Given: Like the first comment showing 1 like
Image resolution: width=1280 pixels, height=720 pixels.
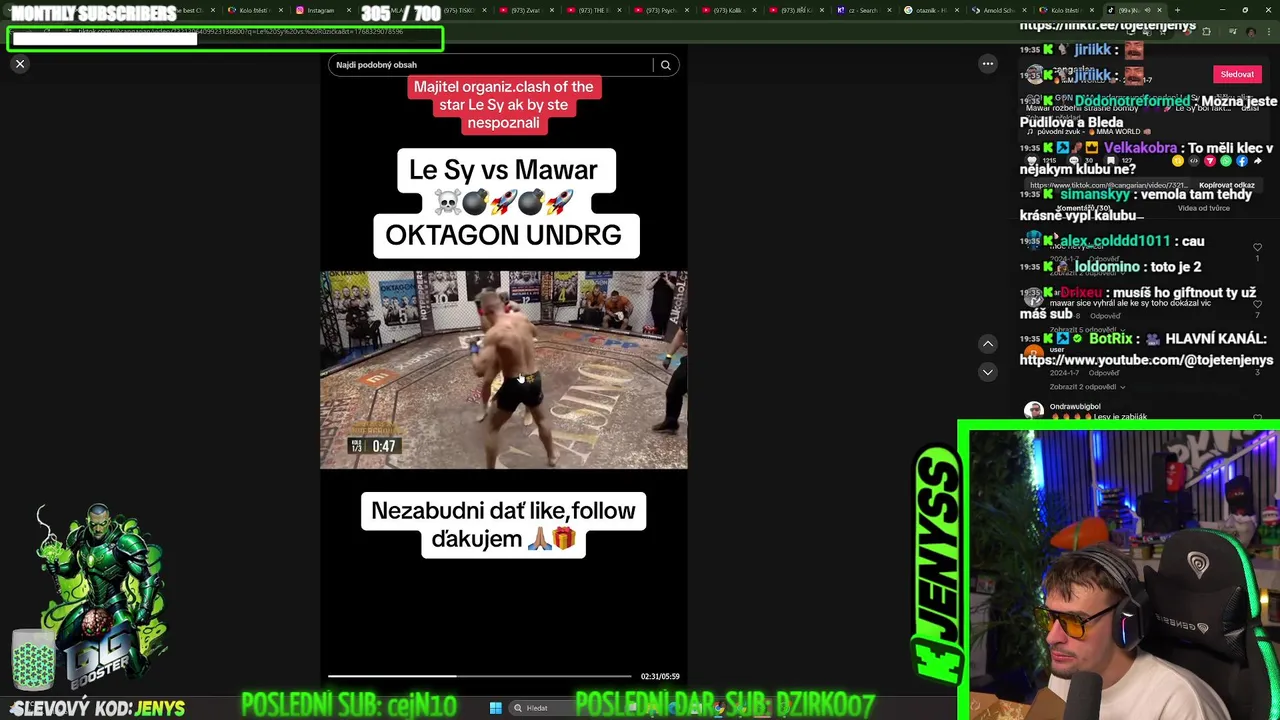Looking at the screenshot, I should point(1257,247).
